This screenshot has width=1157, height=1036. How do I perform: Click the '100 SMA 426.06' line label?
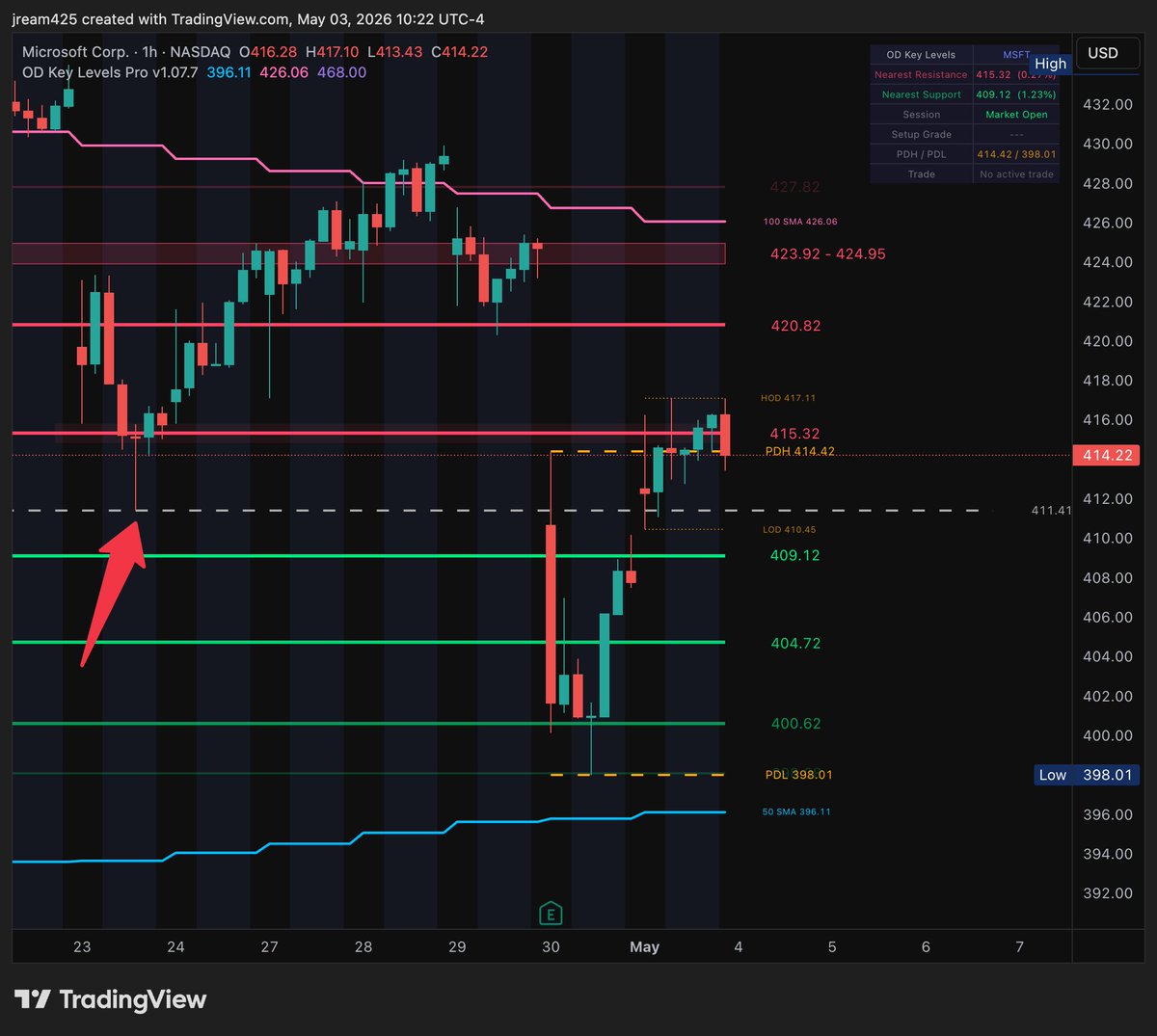click(800, 222)
